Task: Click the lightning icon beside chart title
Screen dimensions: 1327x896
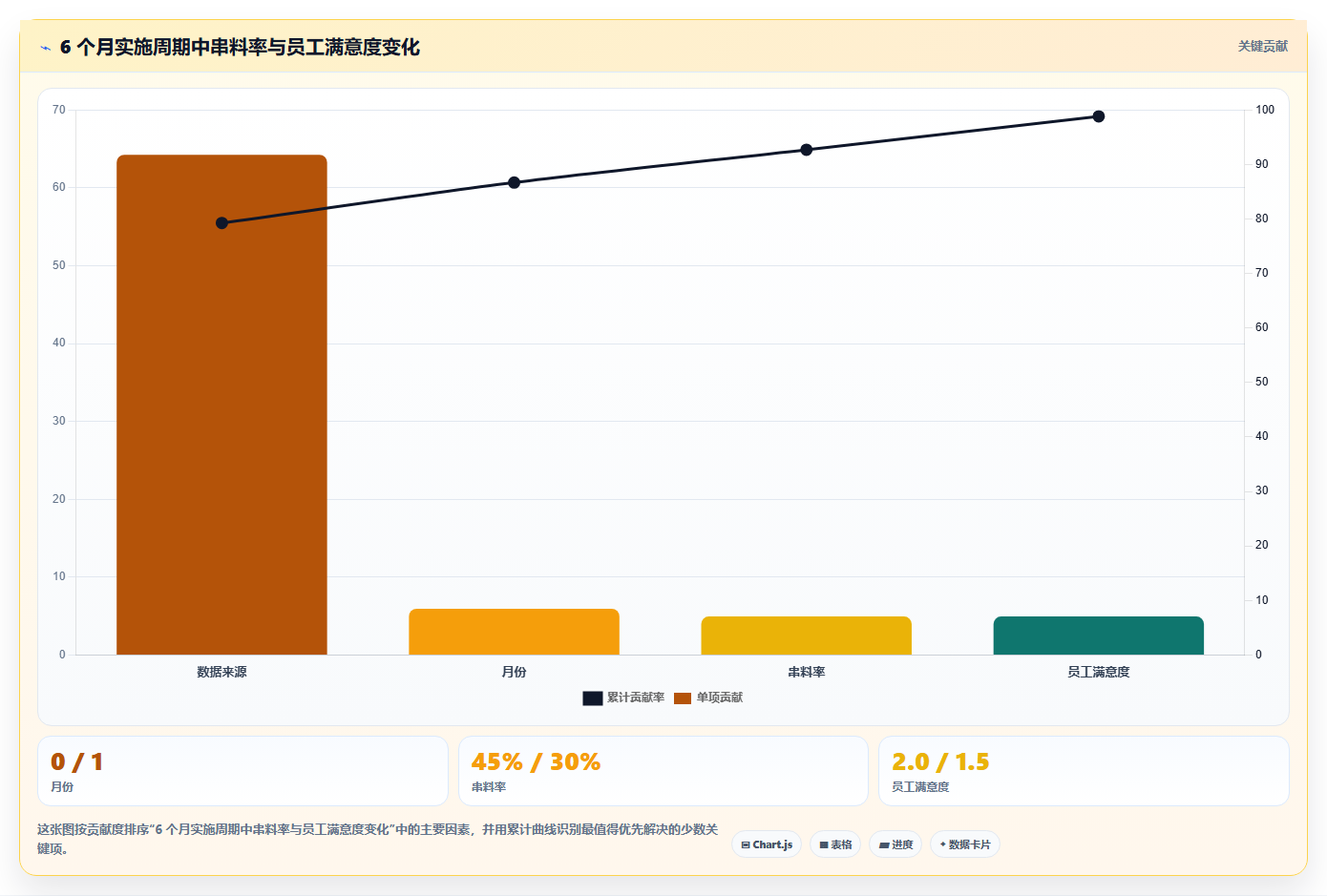Action: [45, 48]
